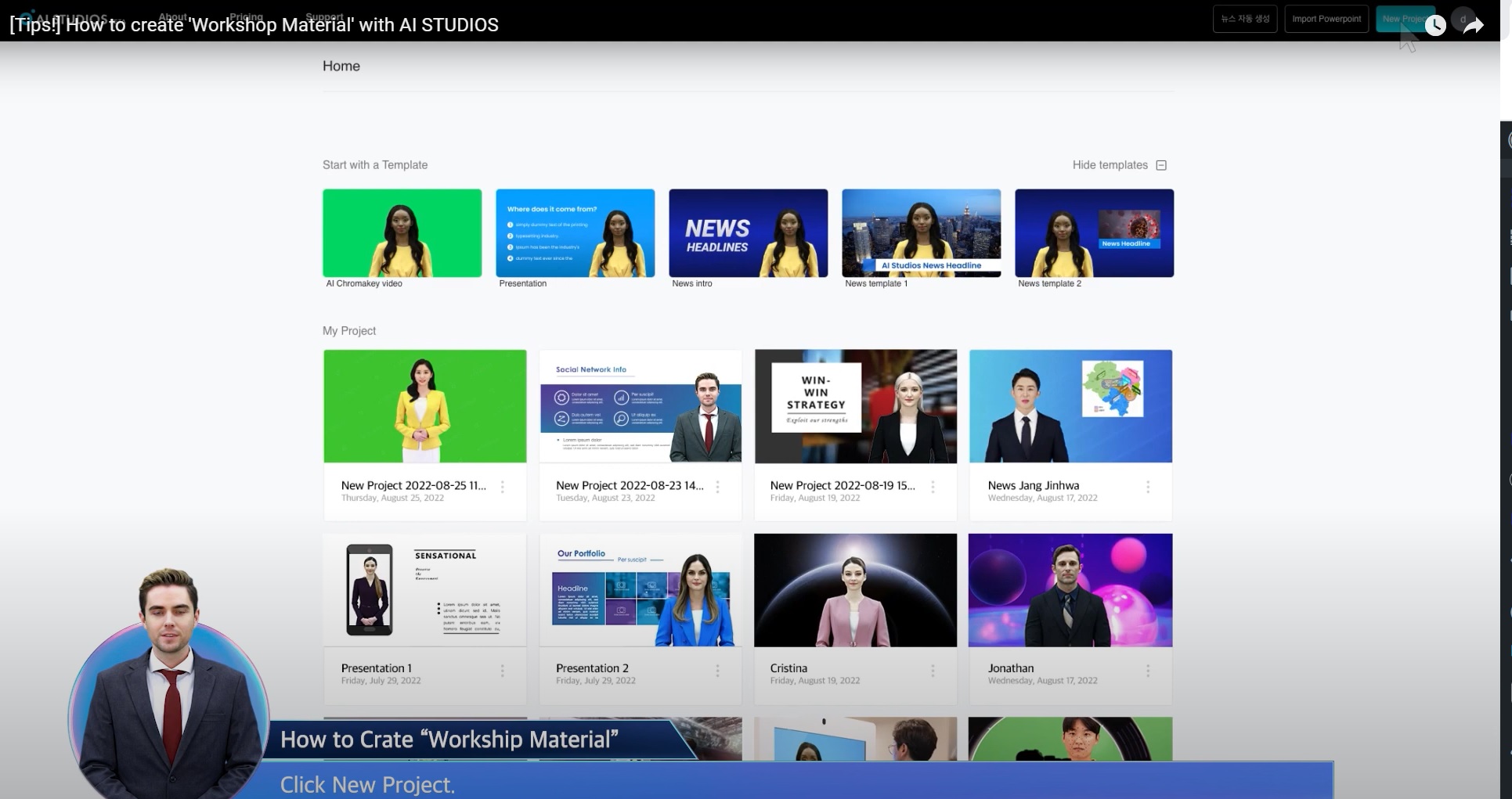Click the 'Presentation 2' project title
This screenshot has height=799, width=1512.
pyautogui.click(x=592, y=668)
